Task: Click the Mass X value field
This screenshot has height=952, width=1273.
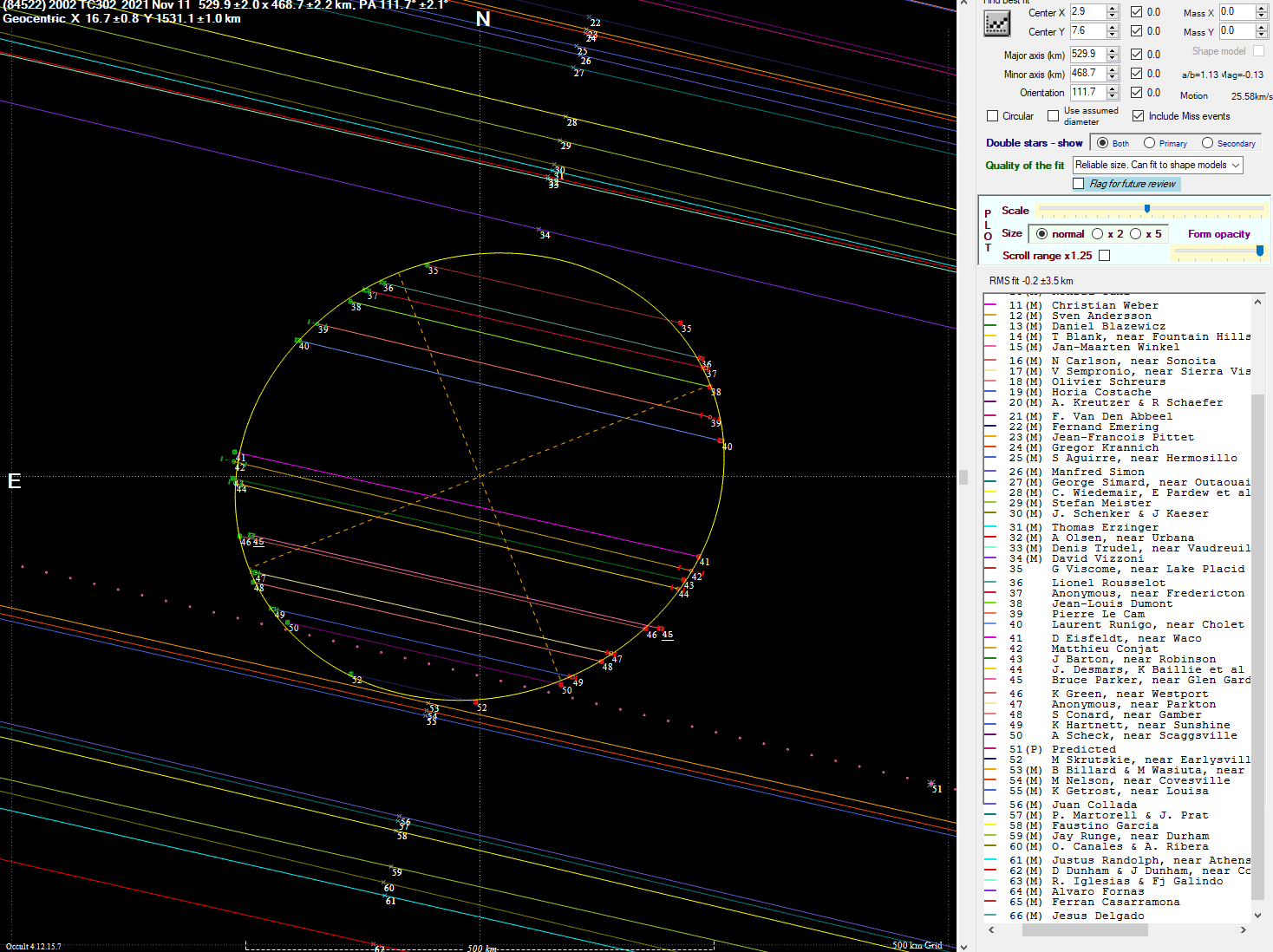Action: [x=1237, y=12]
